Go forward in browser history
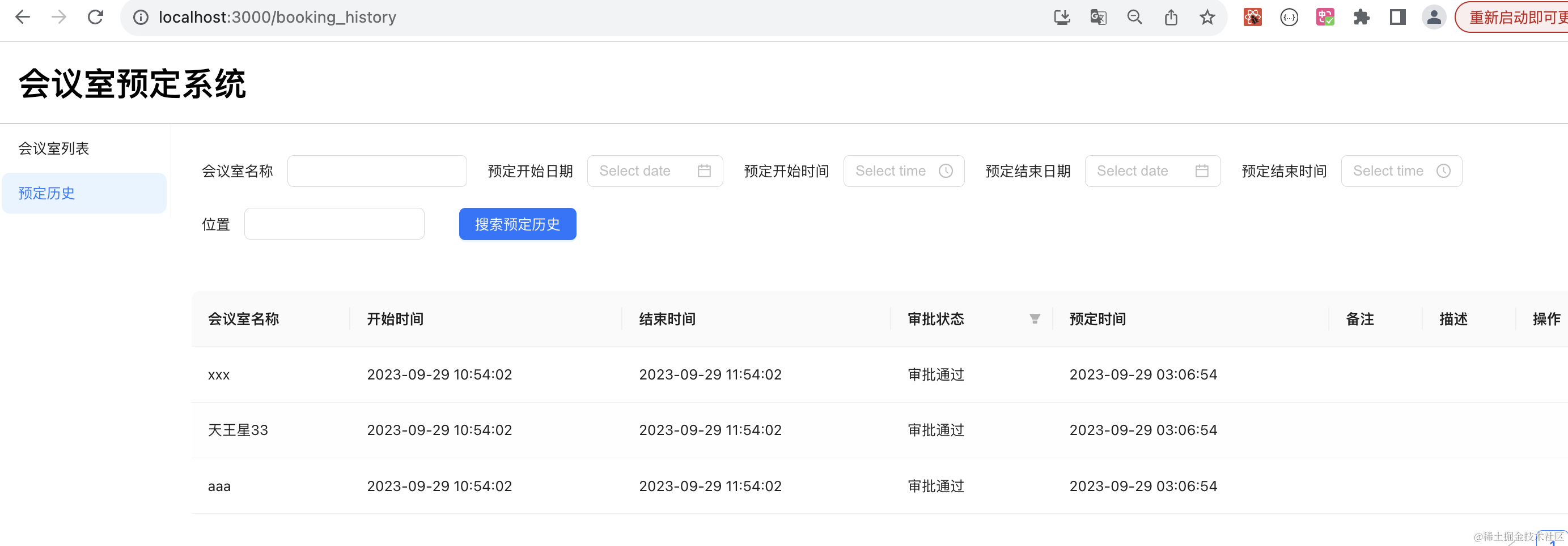Screen dimensions: 1568x546 (x=59, y=17)
